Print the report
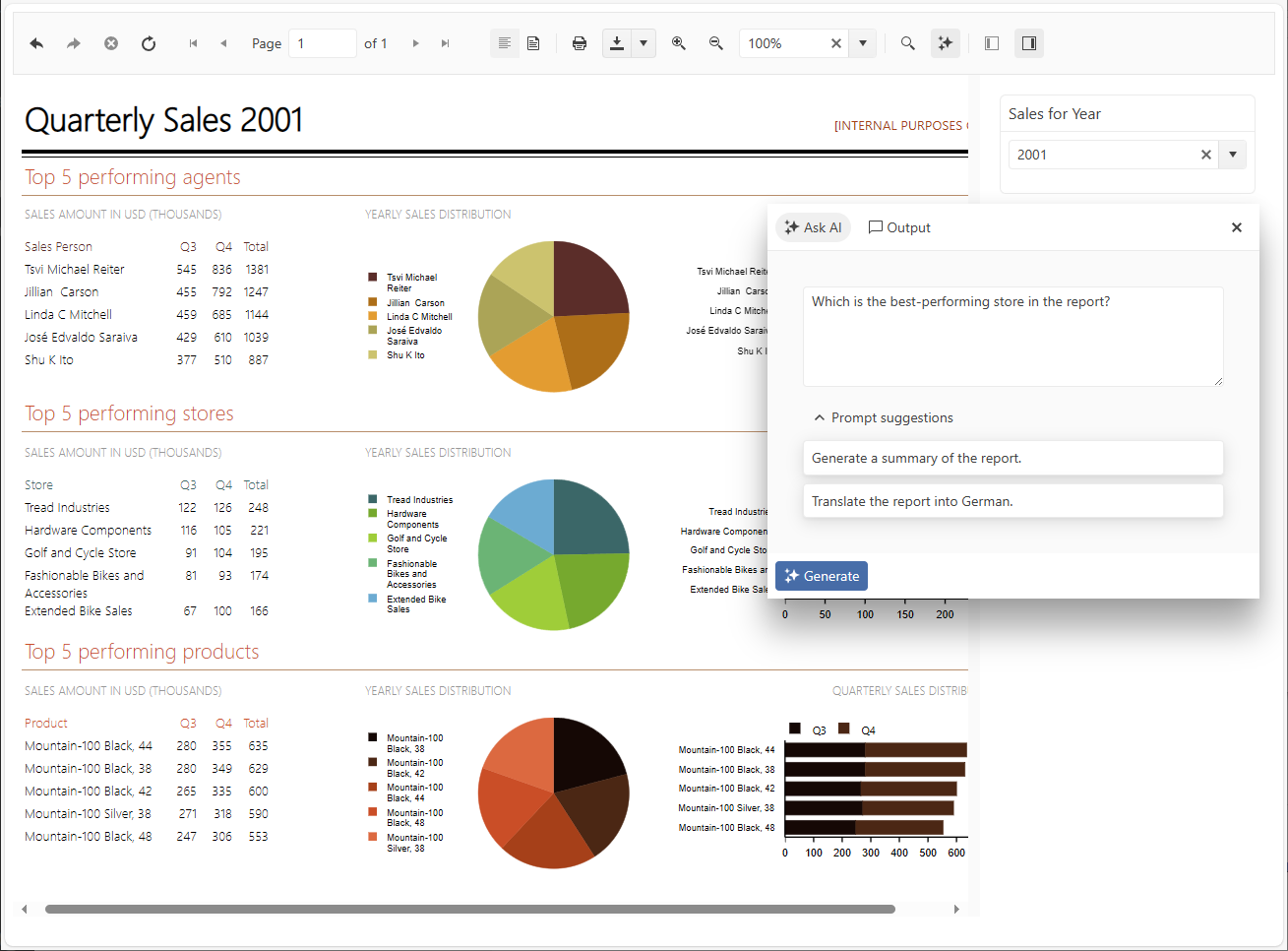Viewport: 1288px width, 951px height. click(579, 42)
